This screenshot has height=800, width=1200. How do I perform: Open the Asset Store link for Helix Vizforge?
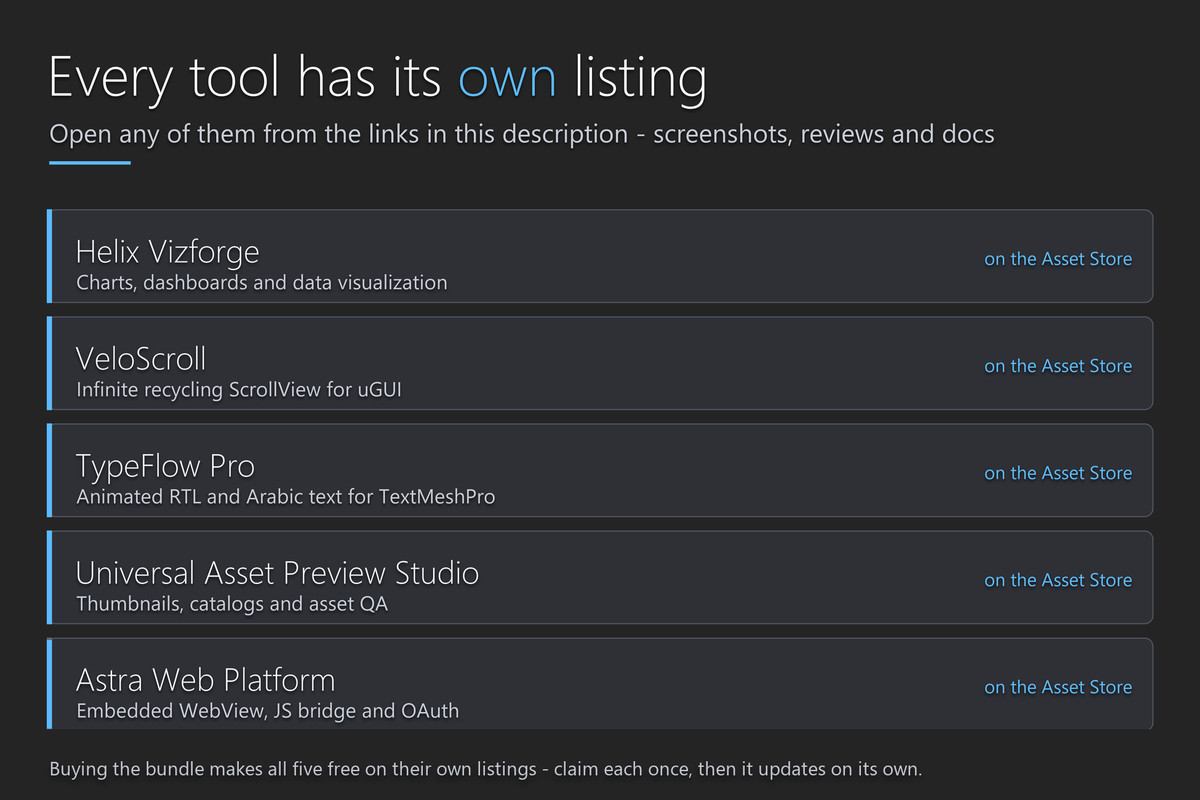1058,259
